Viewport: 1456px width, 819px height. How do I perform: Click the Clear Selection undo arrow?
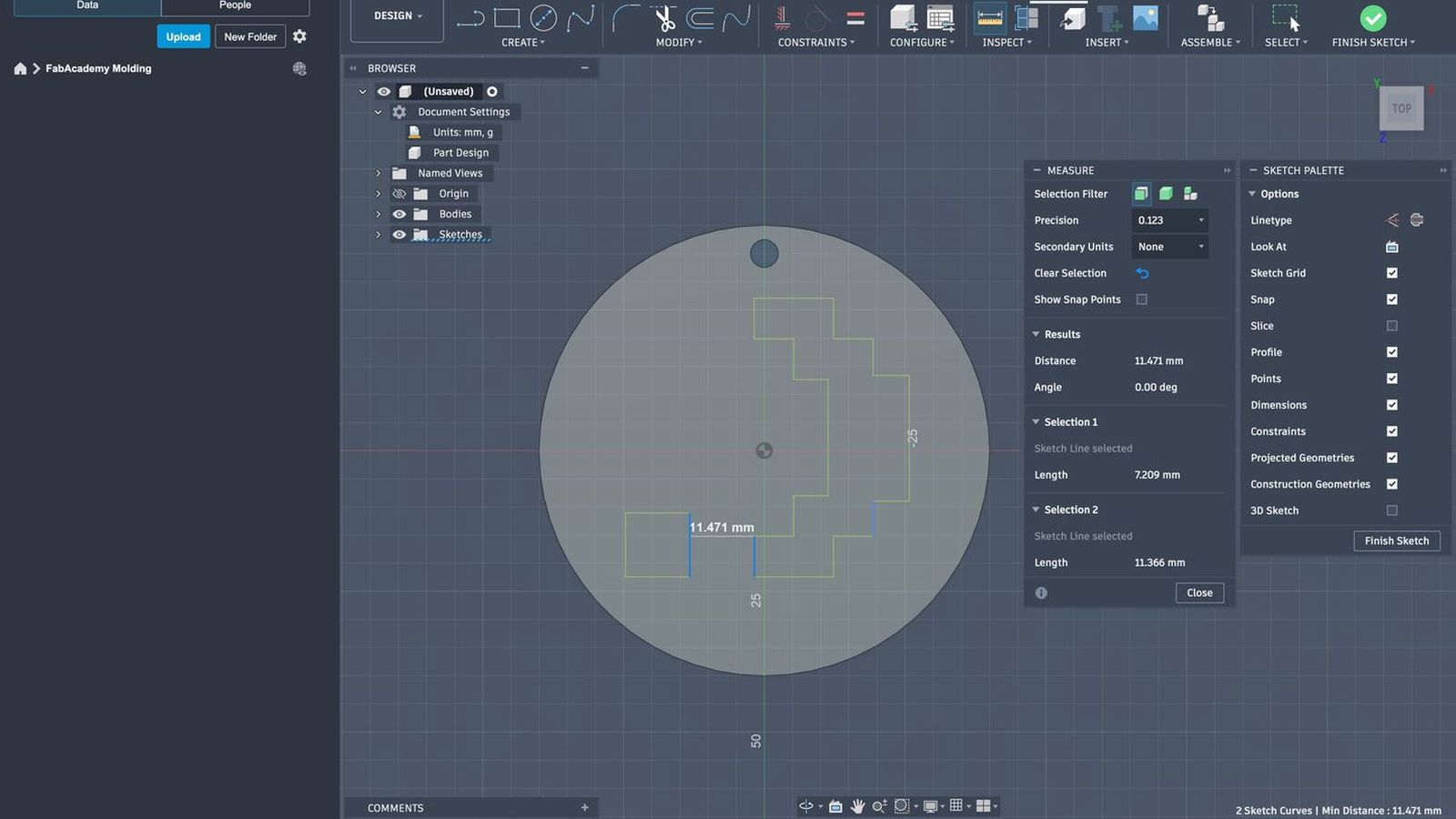[x=1142, y=273]
